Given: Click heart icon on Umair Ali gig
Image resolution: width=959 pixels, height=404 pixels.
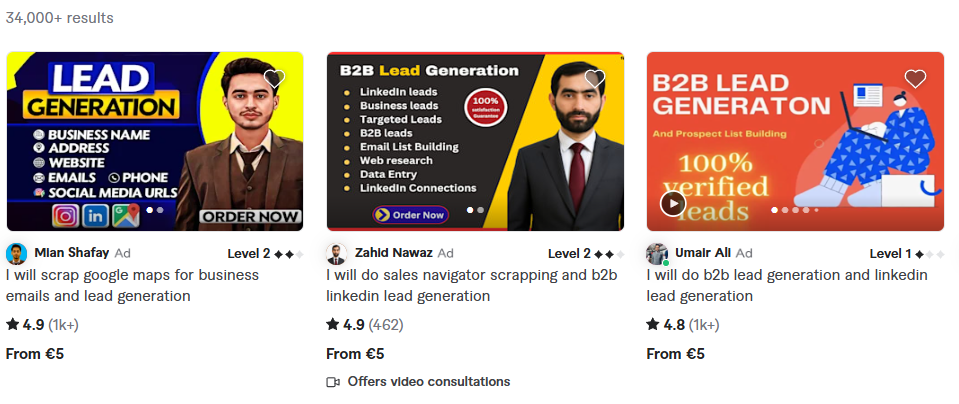Looking at the screenshot, I should (x=915, y=79).
